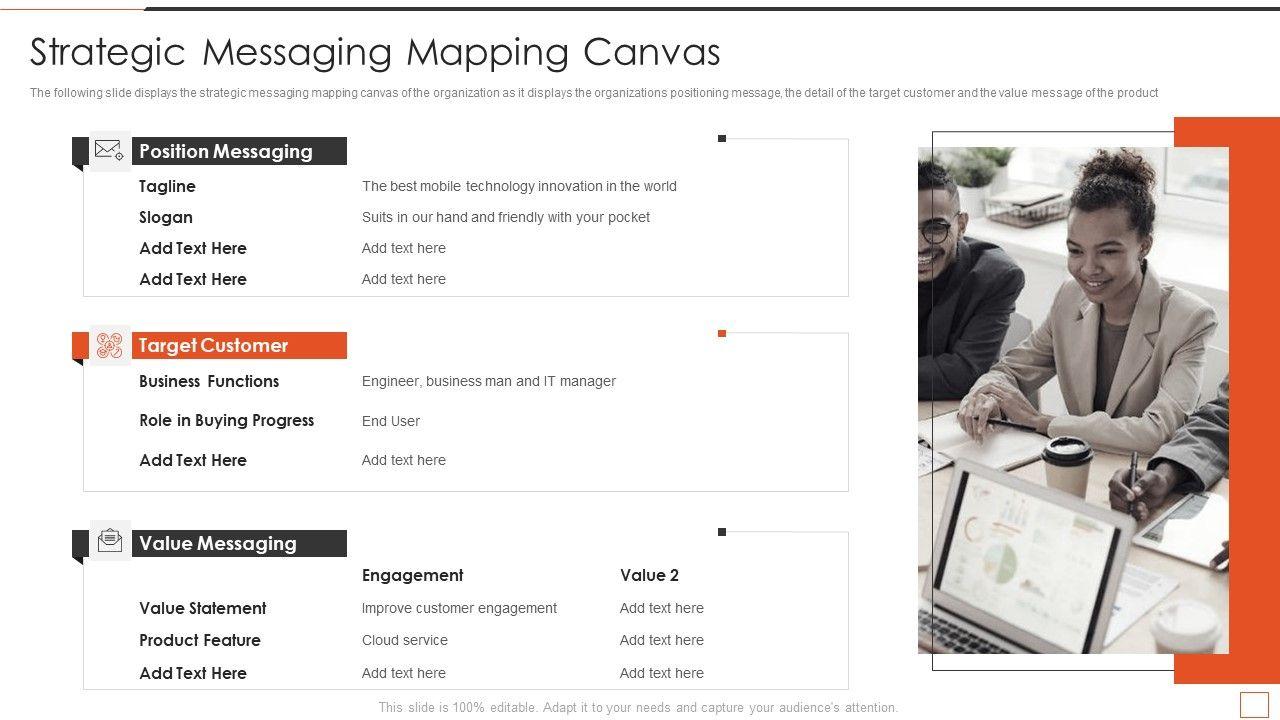This screenshot has width=1280, height=720.
Task: Click small orange square marker above Target Customer box
Action: coord(722,334)
